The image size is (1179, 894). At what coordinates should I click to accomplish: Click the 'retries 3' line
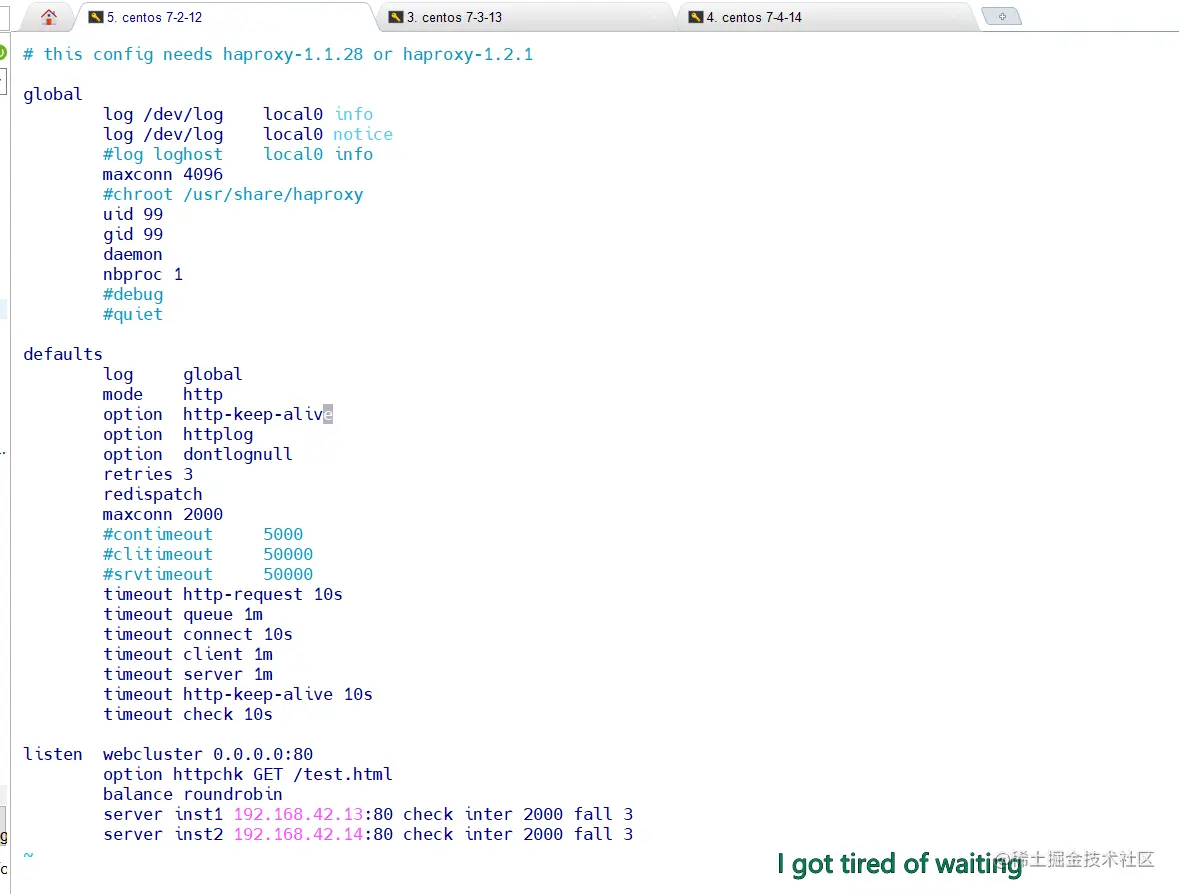click(148, 474)
